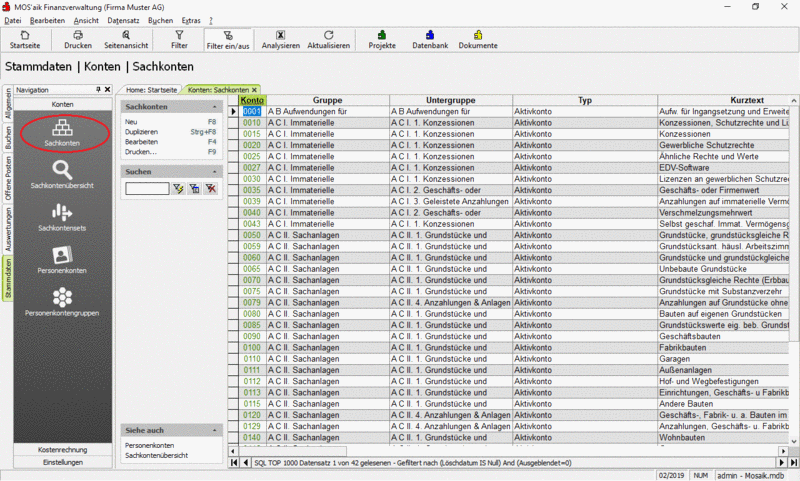The image size is (800, 481).
Task: Open the Filter funnel tool
Action: (x=179, y=40)
